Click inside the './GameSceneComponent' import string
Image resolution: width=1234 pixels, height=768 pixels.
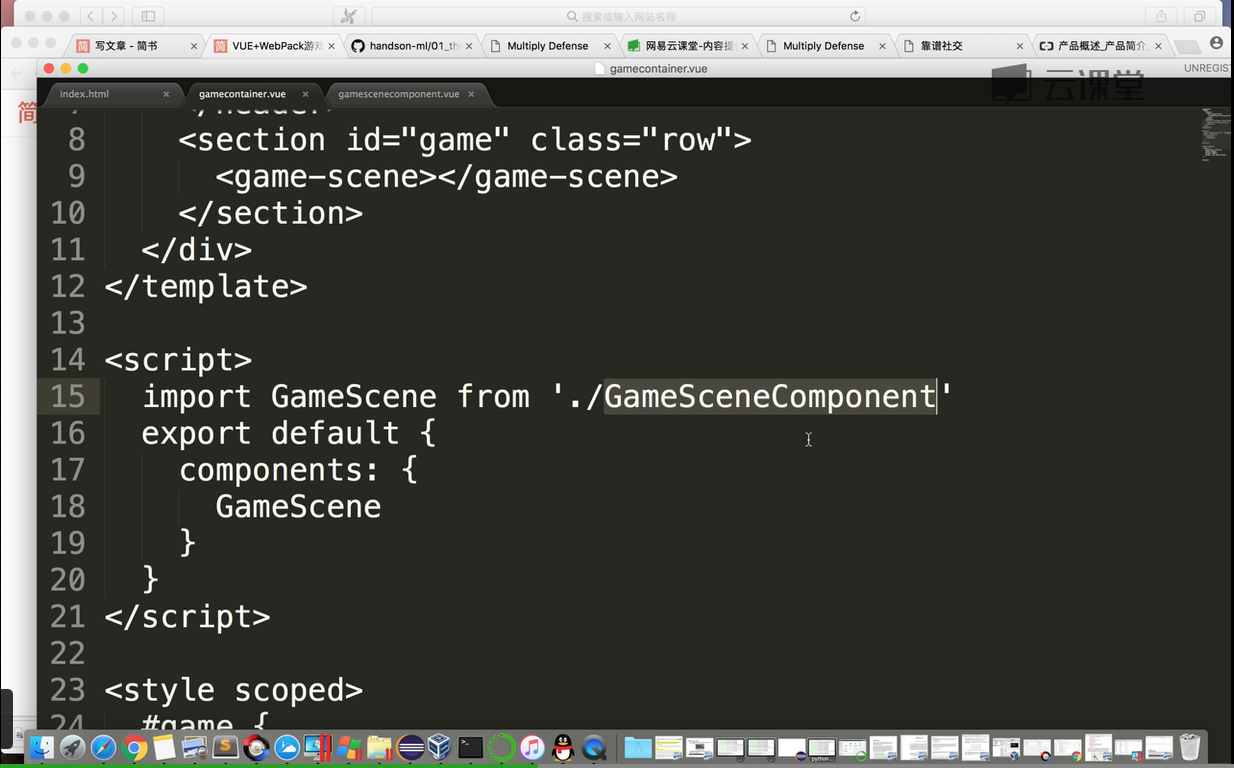[x=752, y=397]
